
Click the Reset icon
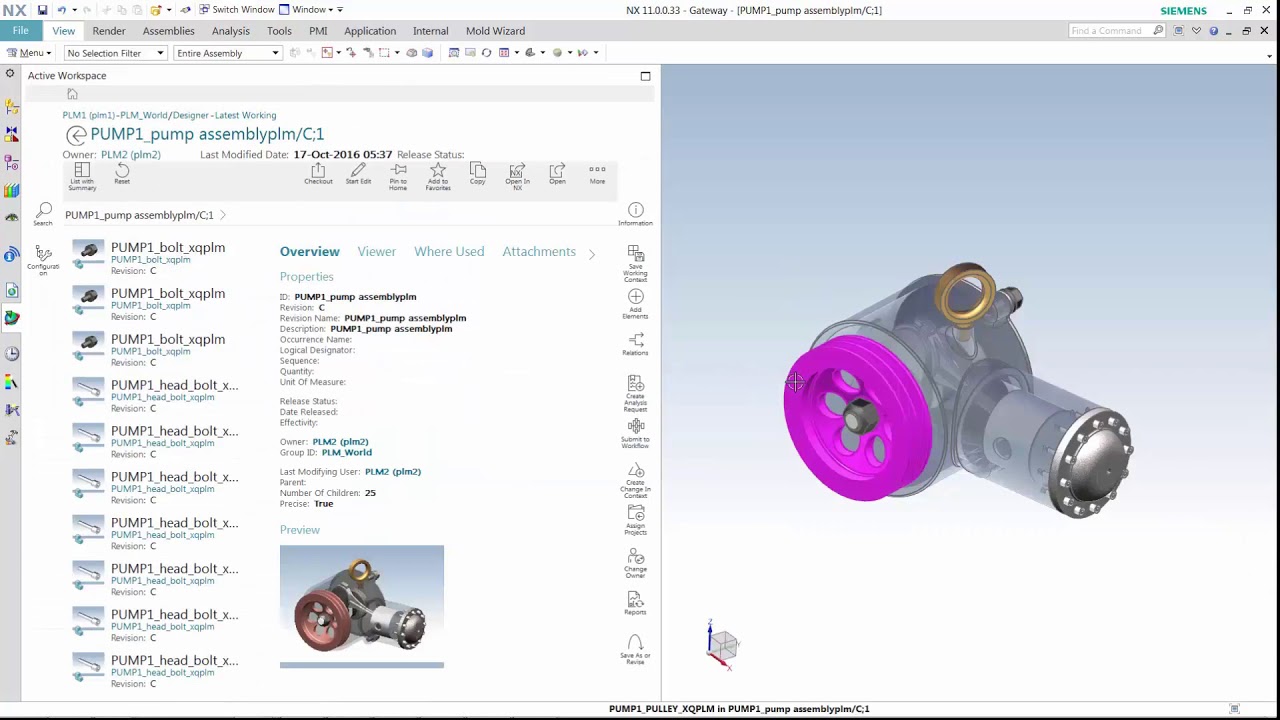point(122,174)
